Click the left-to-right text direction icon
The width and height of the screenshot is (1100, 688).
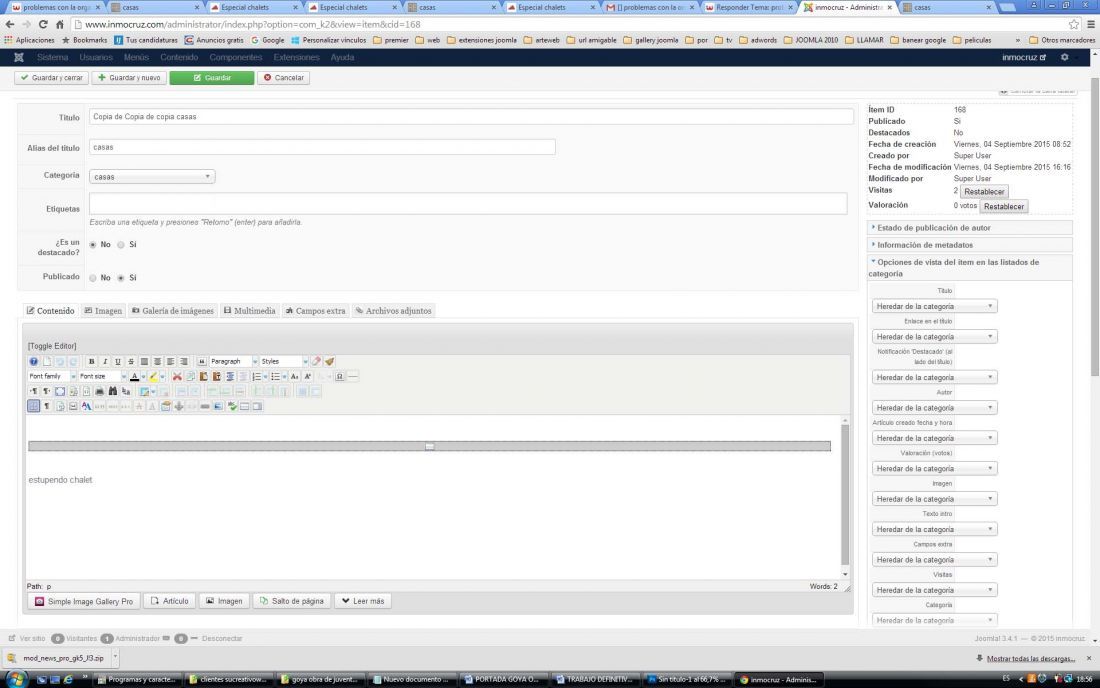(x=34, y=391)
